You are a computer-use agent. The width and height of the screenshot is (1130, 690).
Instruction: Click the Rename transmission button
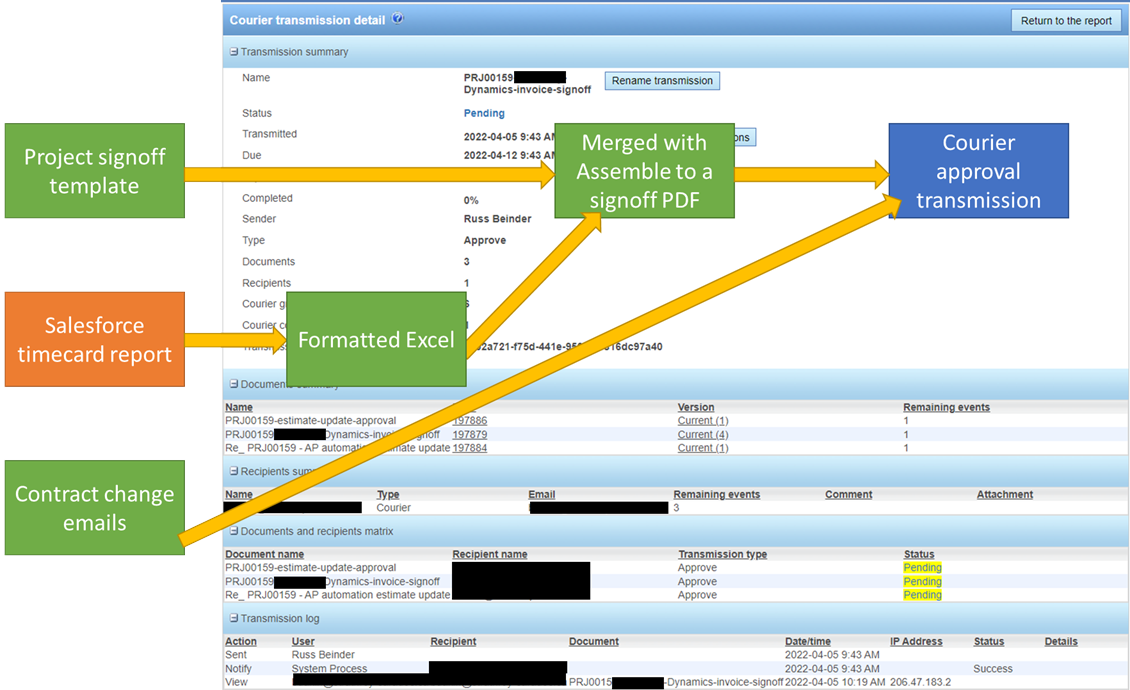662,81
